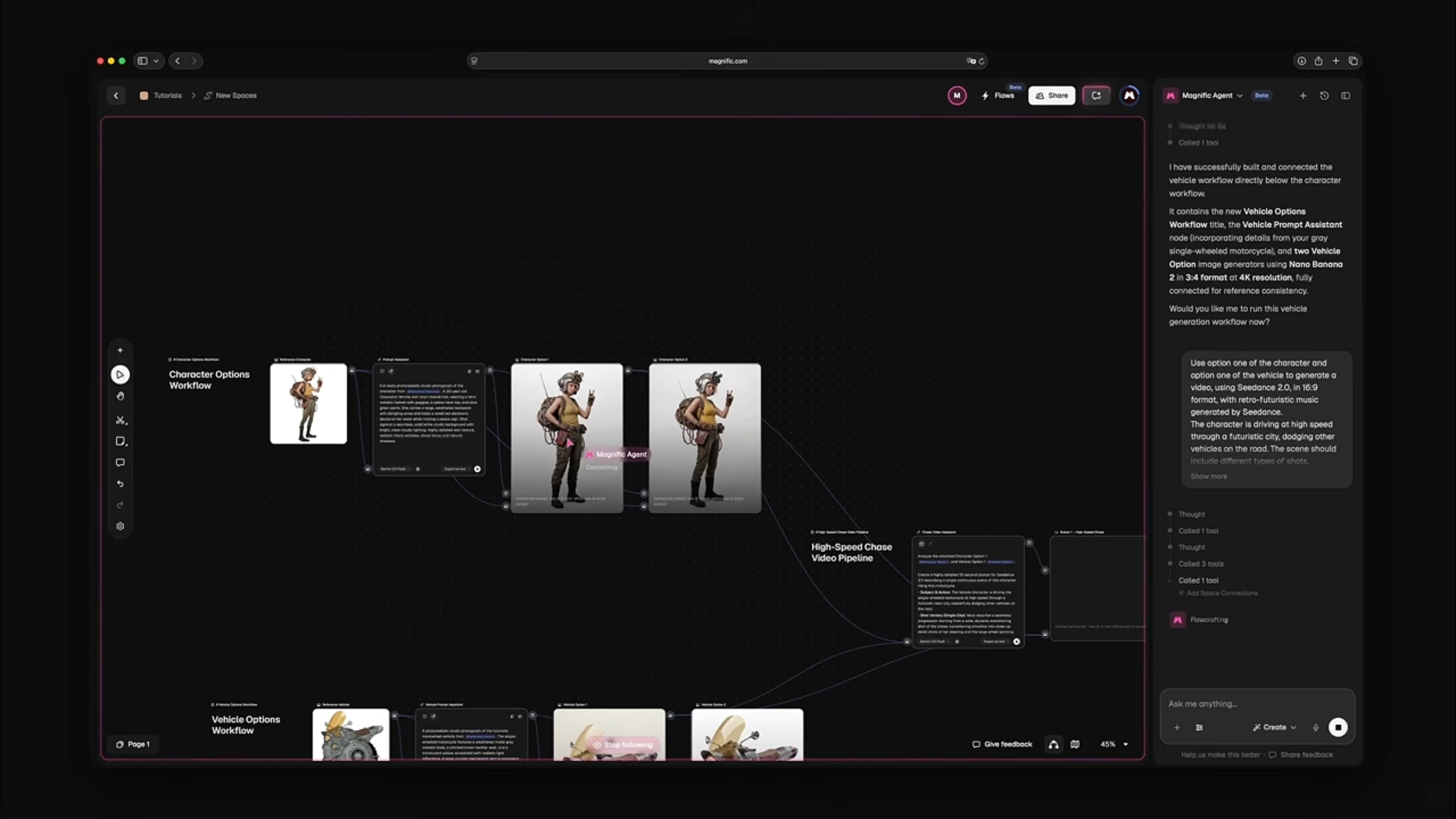Stop following the Magnific Agent
Viewport: 1456px width, 819px height.
click(623, 745)
